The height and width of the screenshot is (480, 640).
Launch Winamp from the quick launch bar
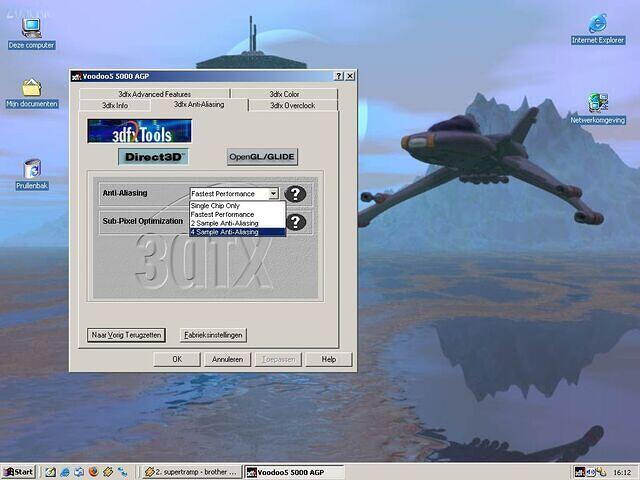(108, 472)
